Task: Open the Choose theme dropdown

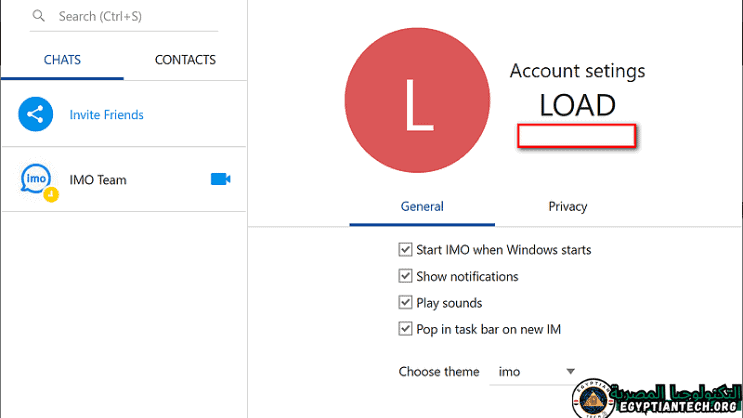Action: (x=535, y=372)
